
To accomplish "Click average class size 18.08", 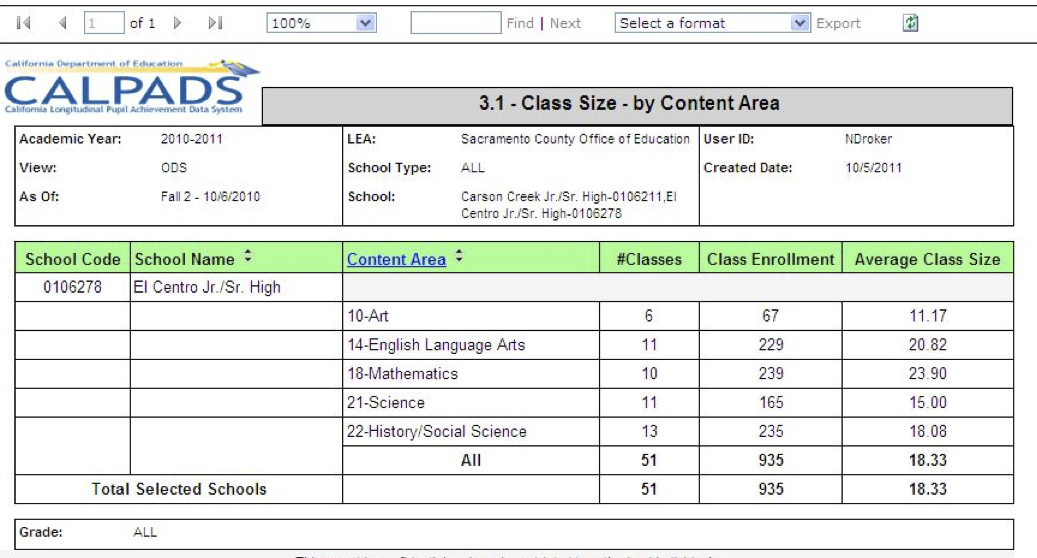I will coord(927,432).
